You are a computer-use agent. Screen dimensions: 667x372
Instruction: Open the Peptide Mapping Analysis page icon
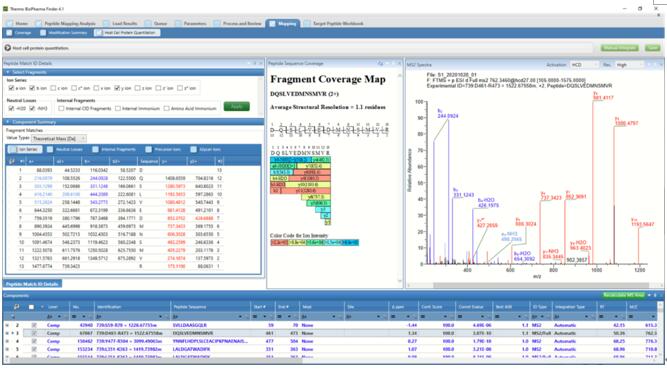coord(39,24)
